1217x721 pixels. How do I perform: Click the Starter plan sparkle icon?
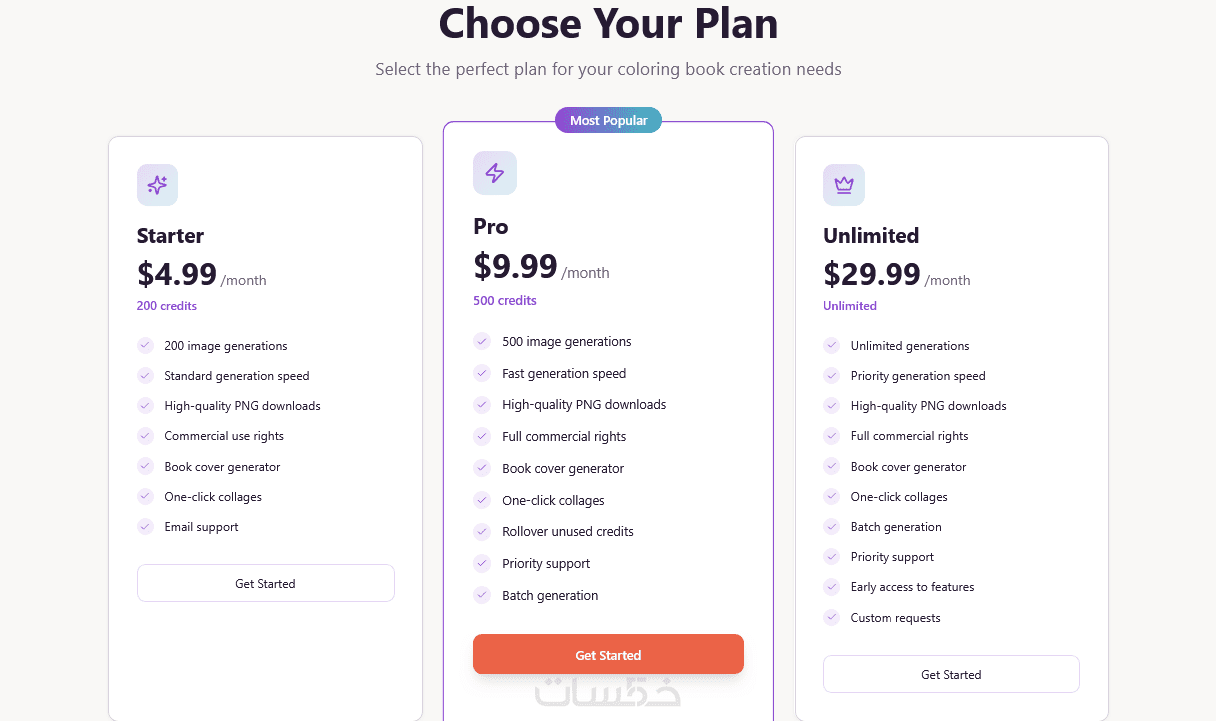(x=157, y=185)
